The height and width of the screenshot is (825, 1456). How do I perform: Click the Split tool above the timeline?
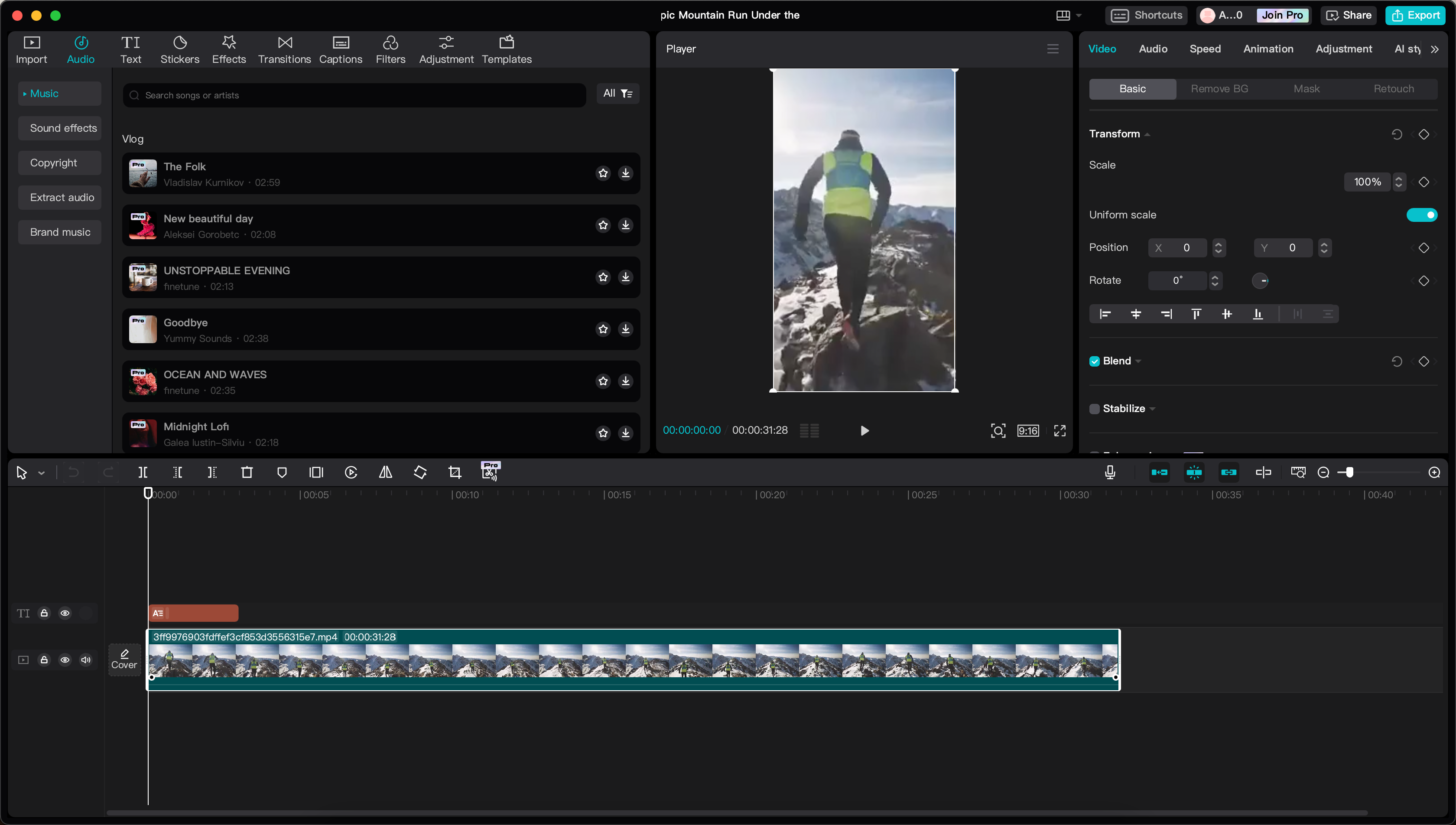143,472
